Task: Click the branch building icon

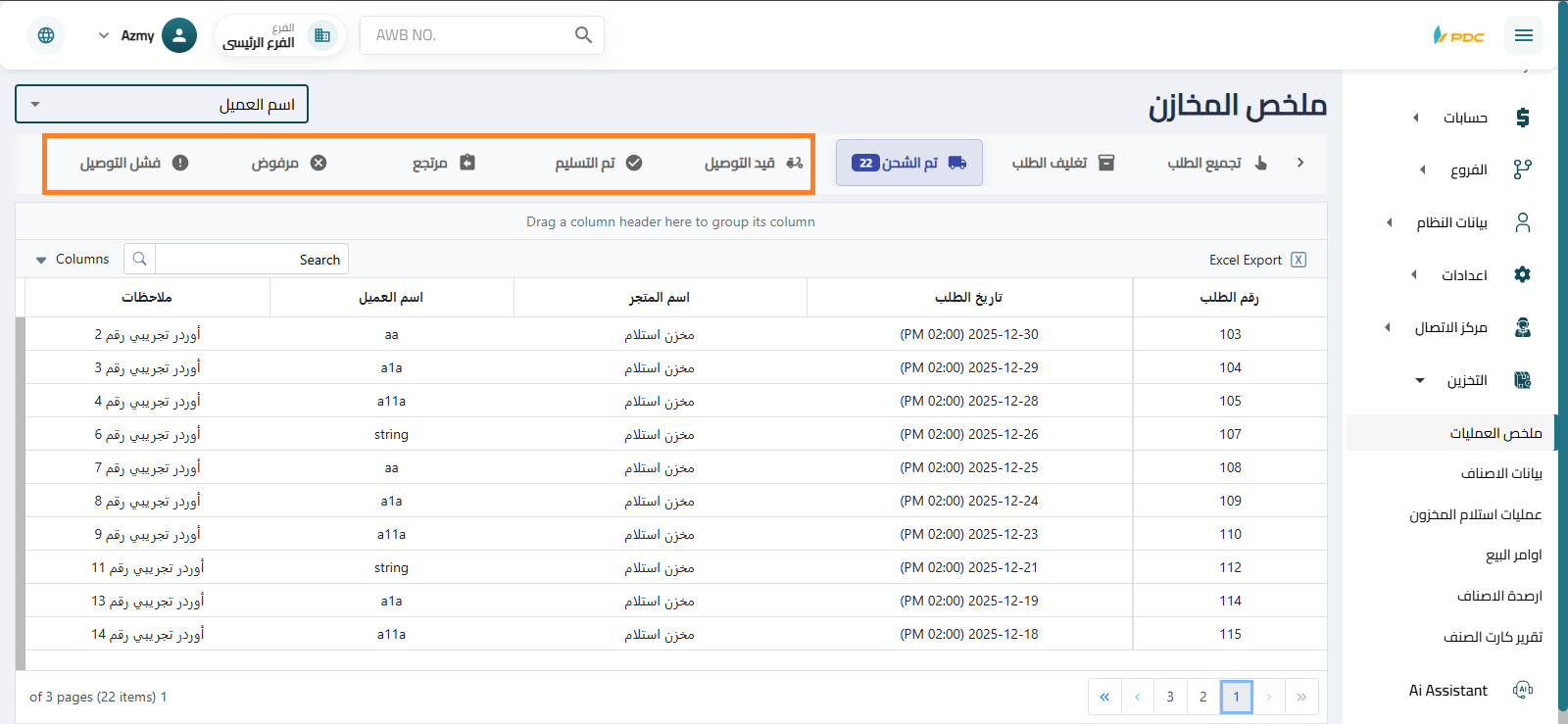Action: 321,35
